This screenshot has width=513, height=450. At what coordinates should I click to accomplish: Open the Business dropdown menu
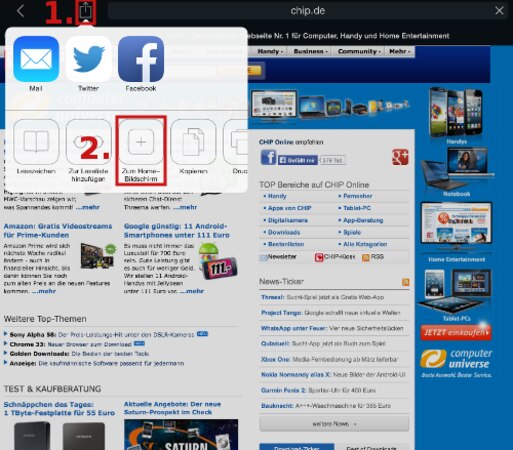311,51
